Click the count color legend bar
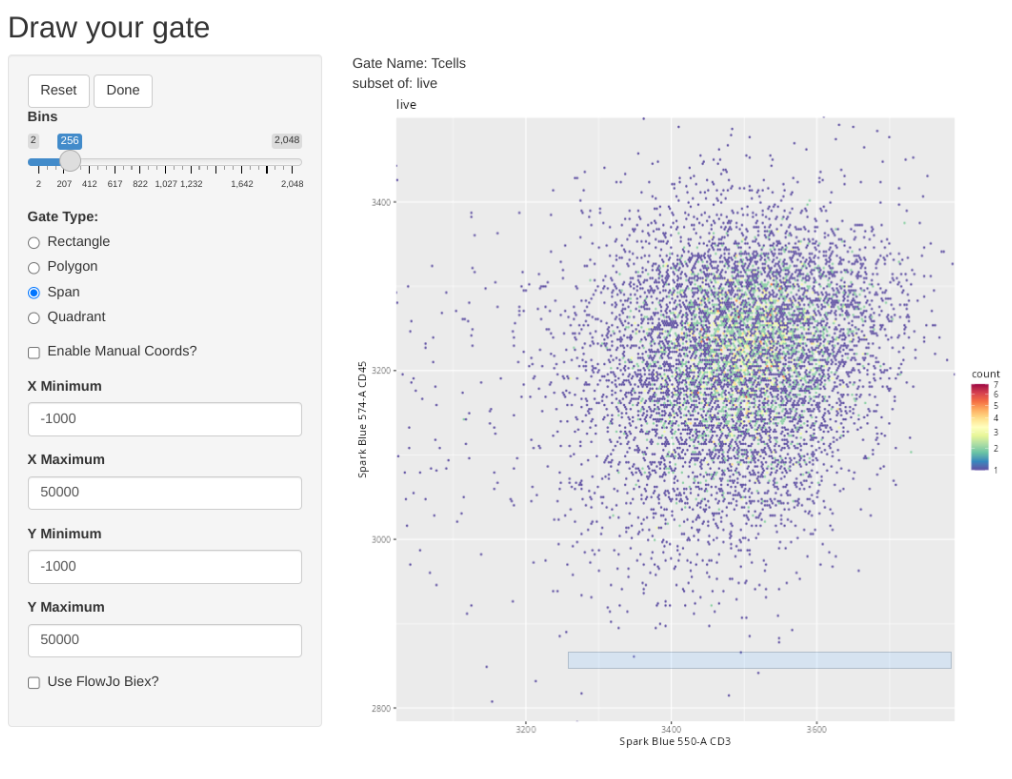 point(980,427)
